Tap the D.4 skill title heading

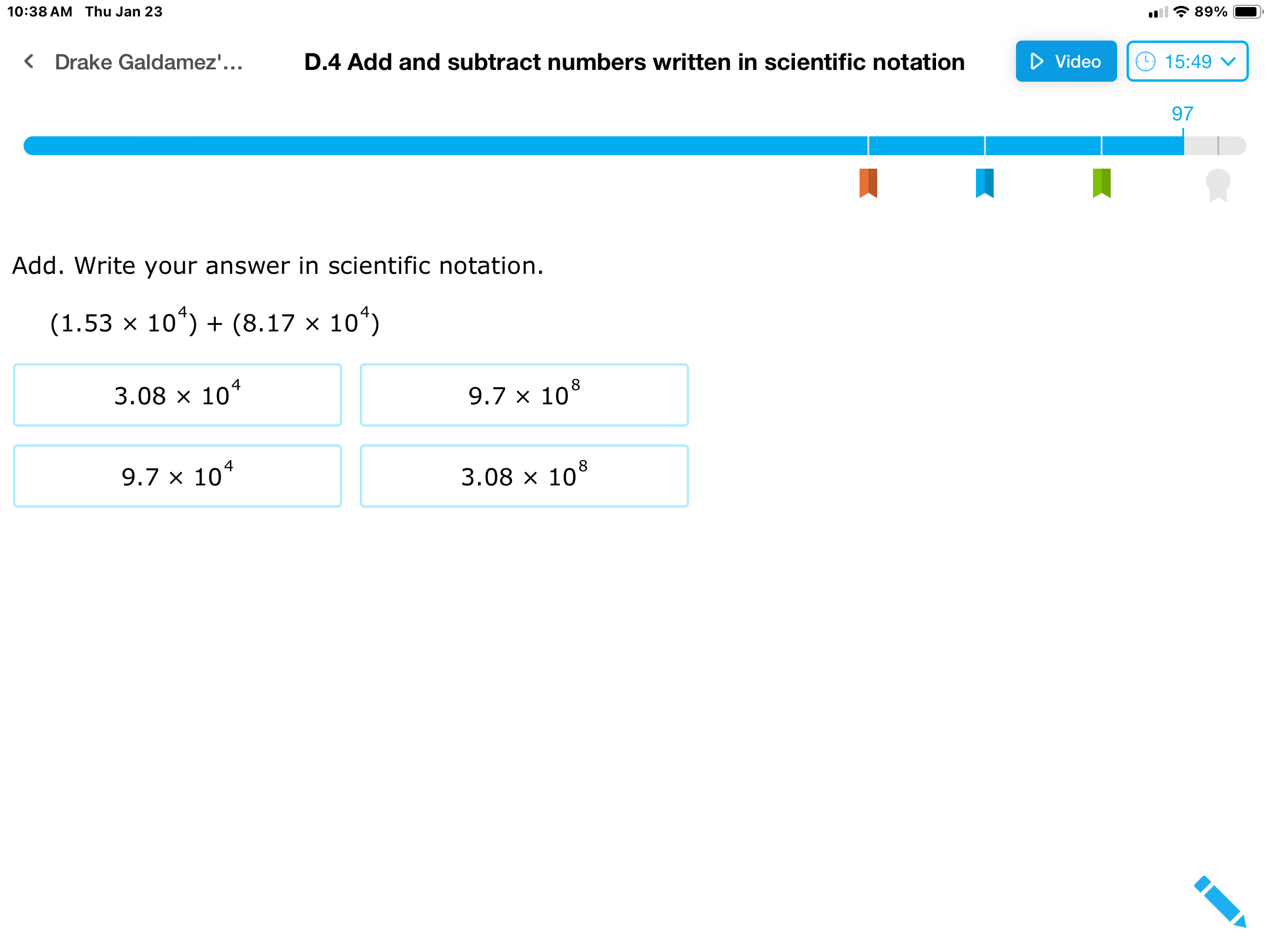(634, 62)
